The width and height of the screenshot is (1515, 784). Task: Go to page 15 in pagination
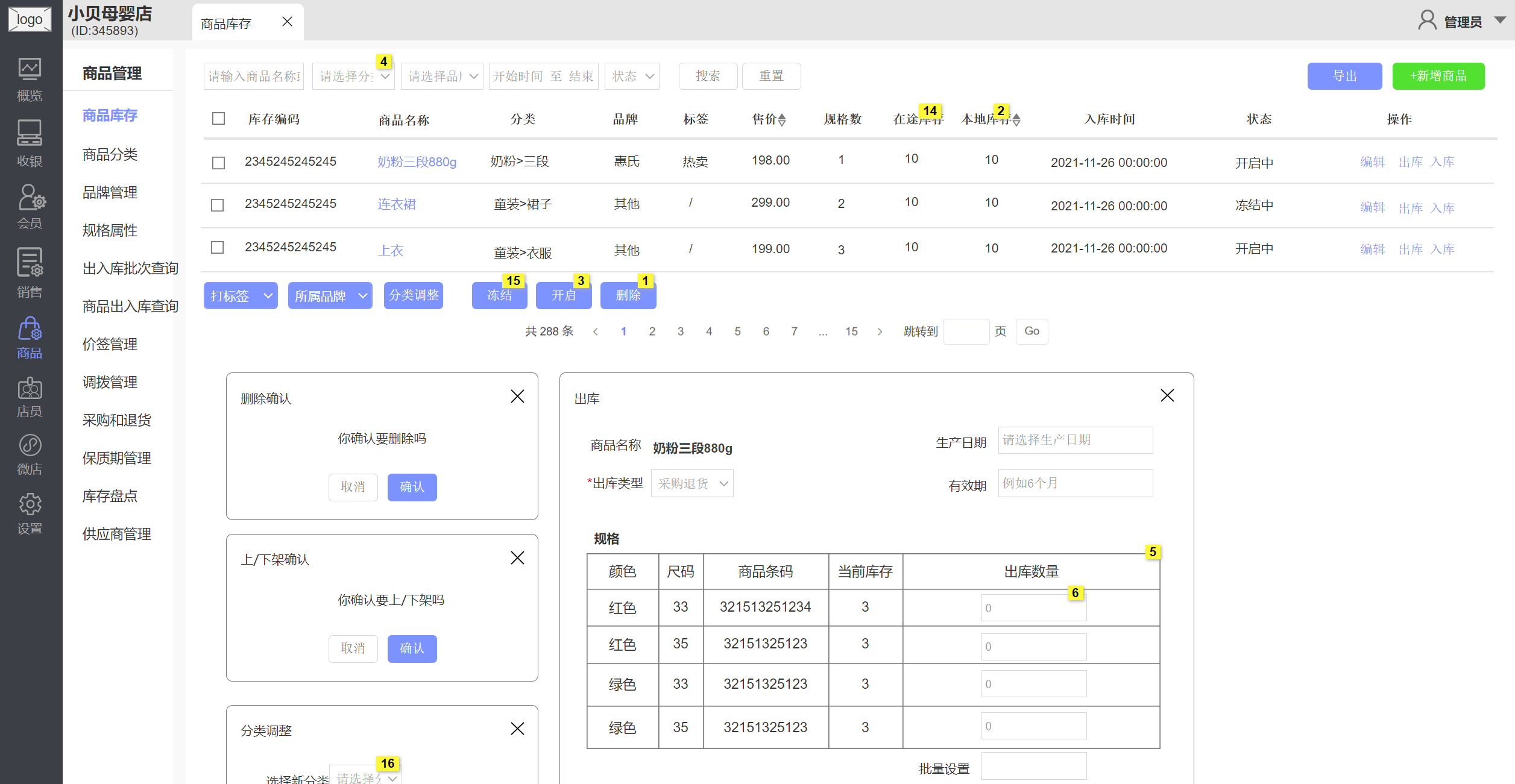click(851, 331)
